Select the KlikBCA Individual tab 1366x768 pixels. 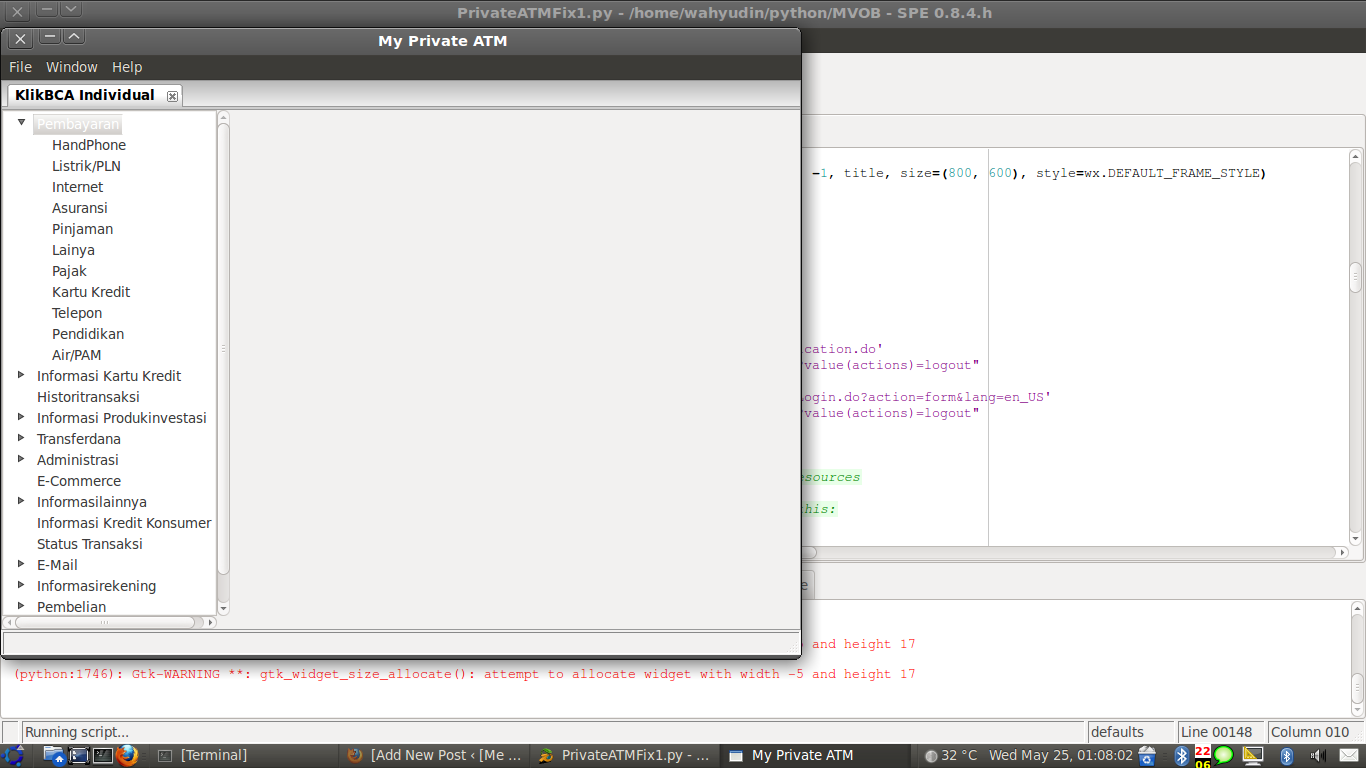point(85,95)
